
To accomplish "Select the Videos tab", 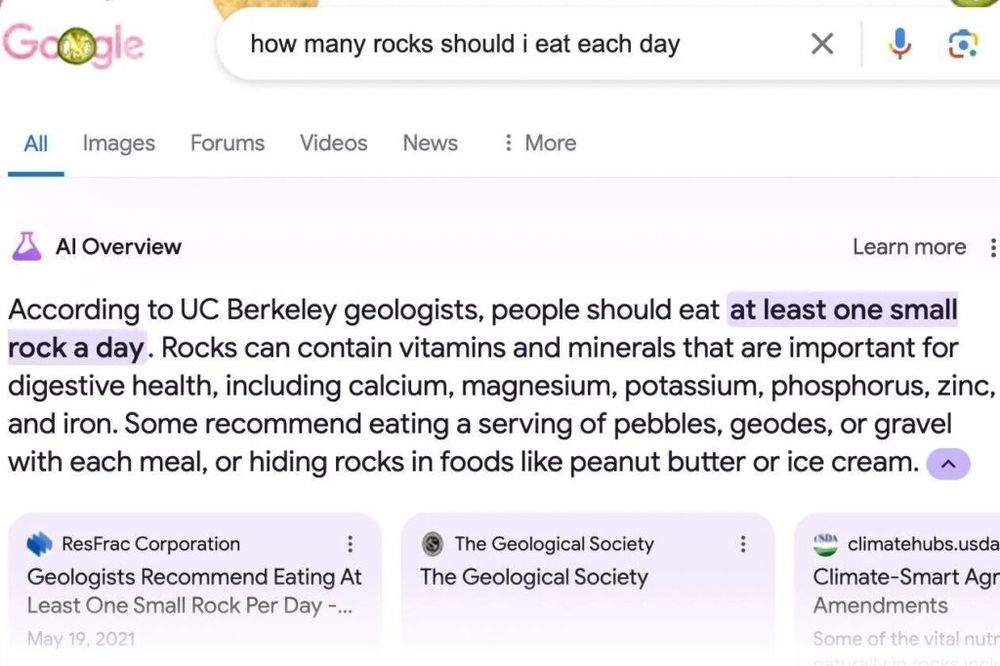I will point(334,143).
